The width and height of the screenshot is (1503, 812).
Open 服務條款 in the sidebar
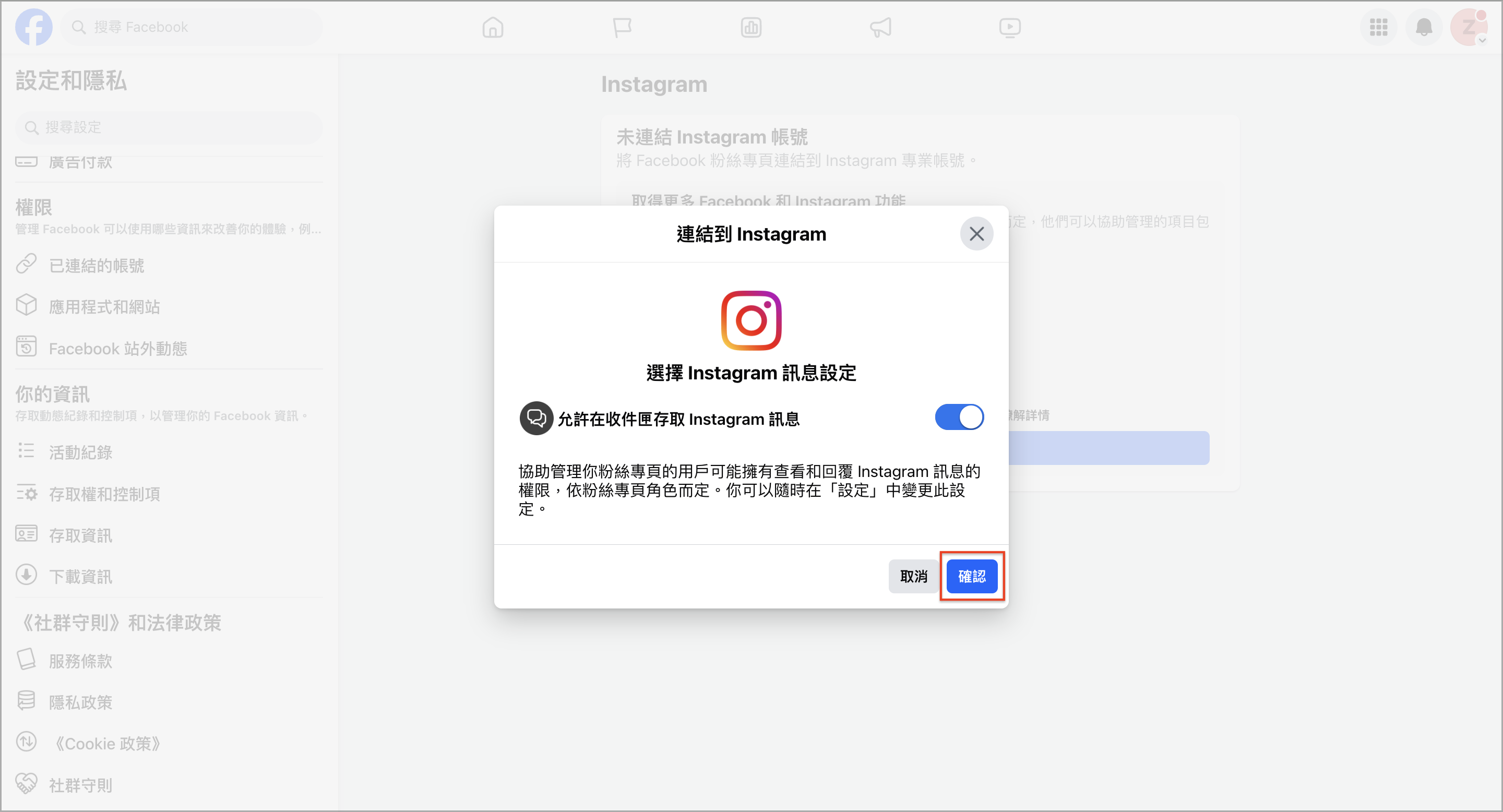[169, 661]
